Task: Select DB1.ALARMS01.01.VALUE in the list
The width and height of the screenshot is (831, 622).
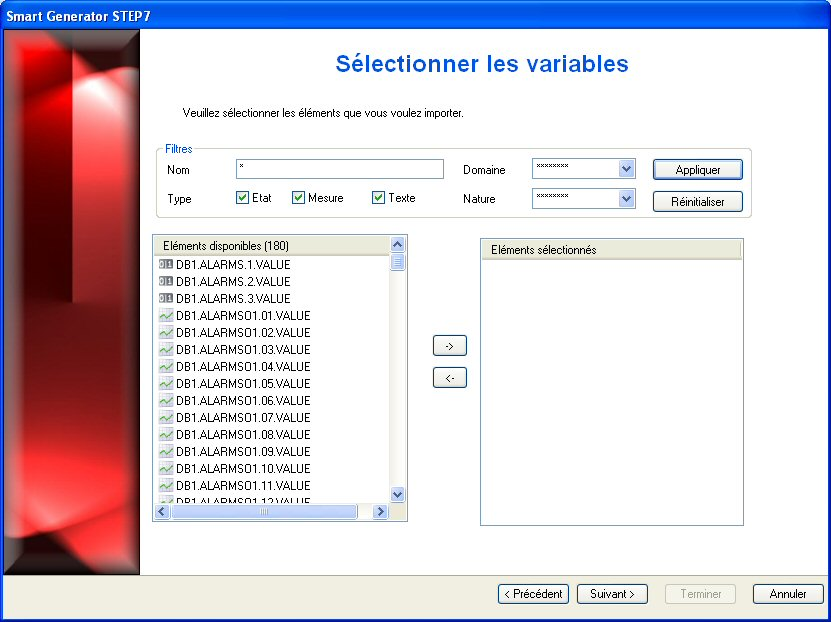Action: click(x=243, y=316)
